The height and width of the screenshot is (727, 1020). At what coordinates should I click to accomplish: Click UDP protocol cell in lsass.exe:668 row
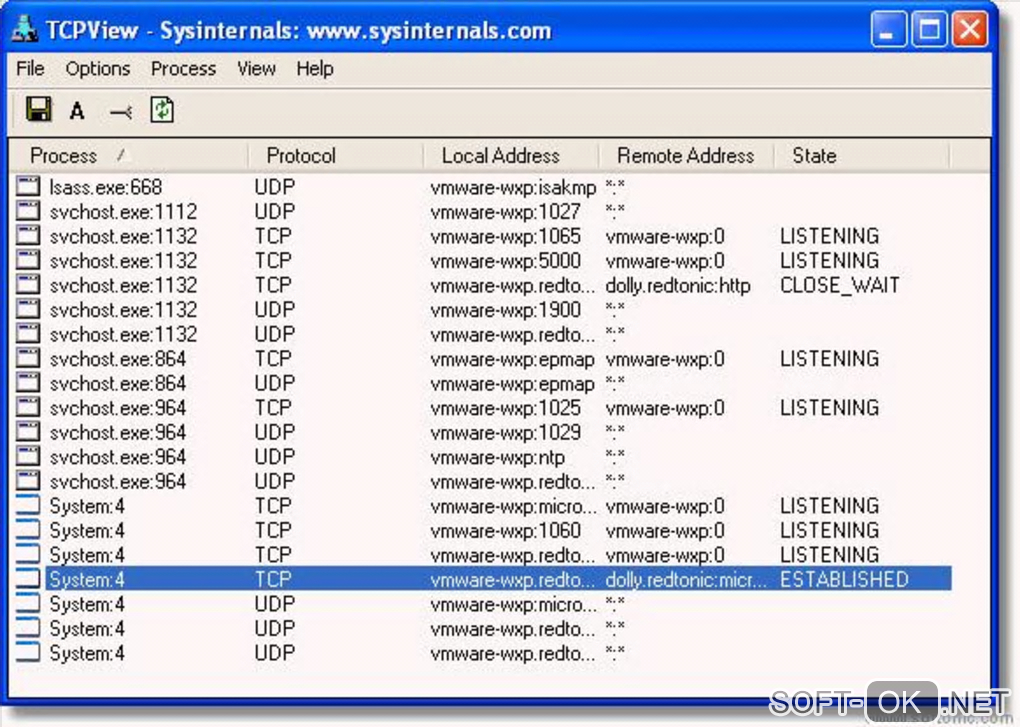[275, 187]
